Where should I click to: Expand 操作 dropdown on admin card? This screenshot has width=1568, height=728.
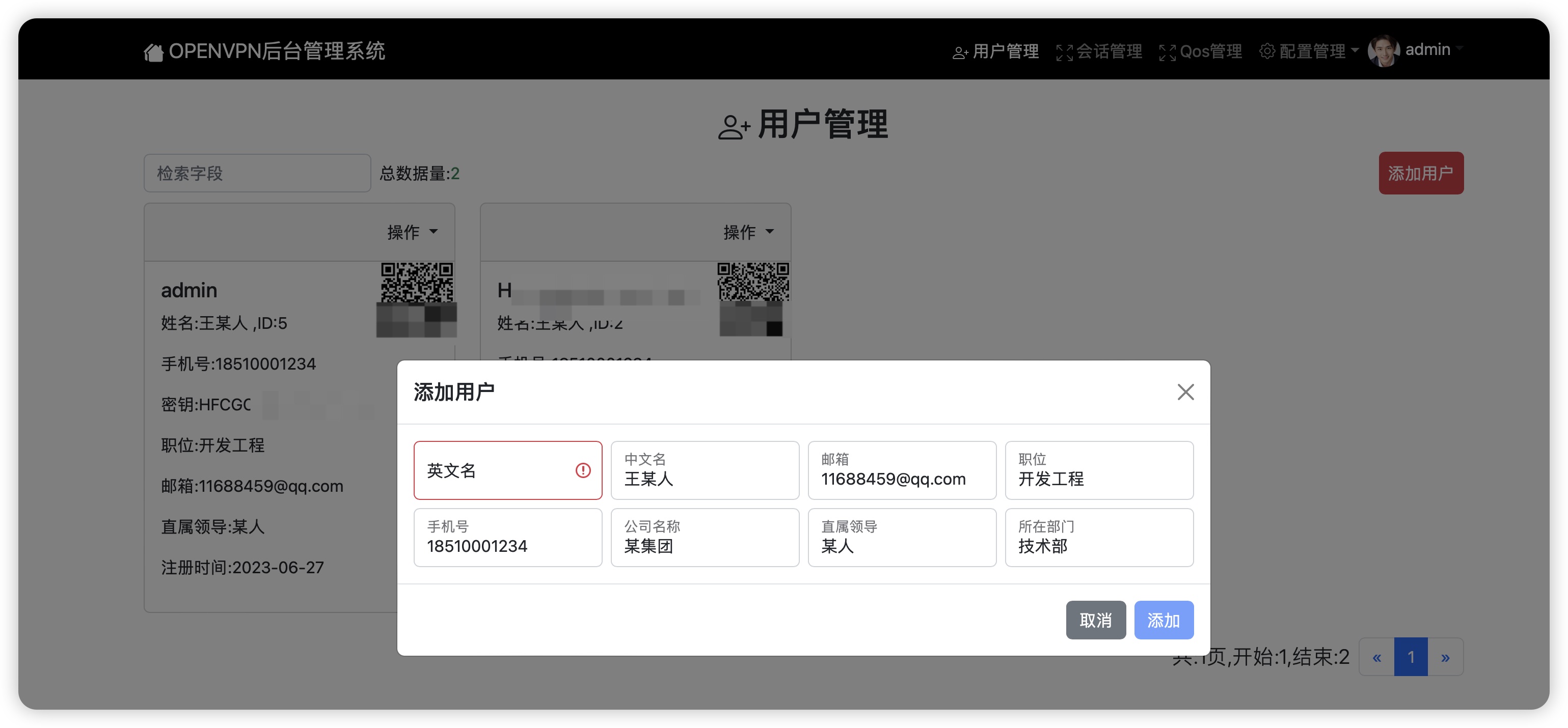[x=412, y=232]
